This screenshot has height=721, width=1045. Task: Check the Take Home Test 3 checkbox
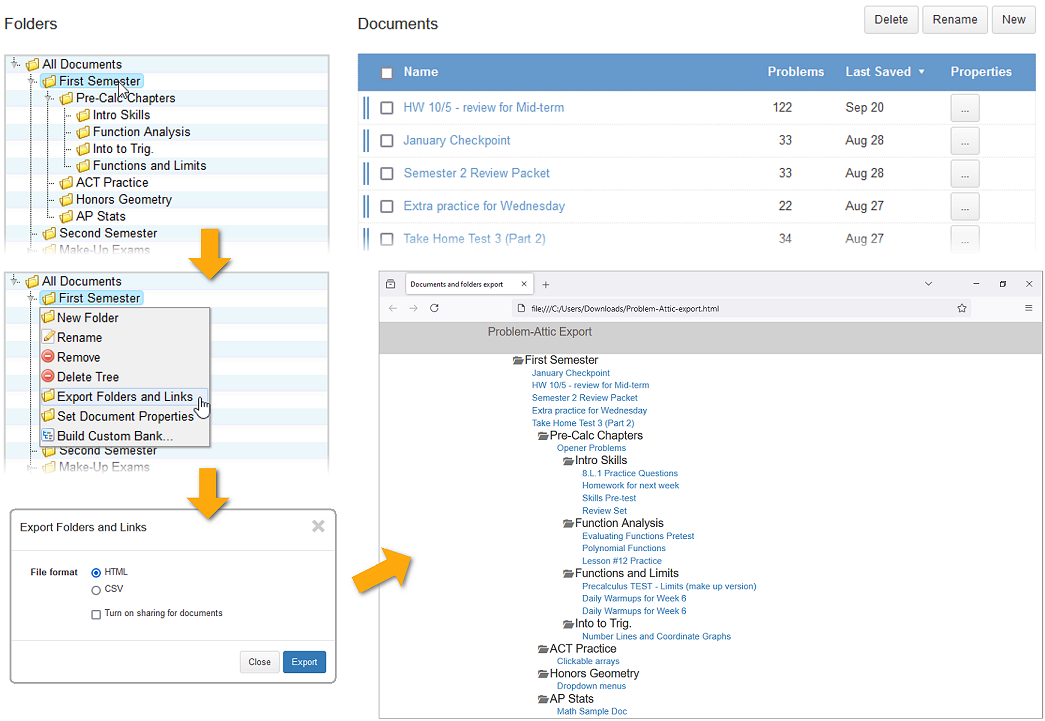(387, 239)
